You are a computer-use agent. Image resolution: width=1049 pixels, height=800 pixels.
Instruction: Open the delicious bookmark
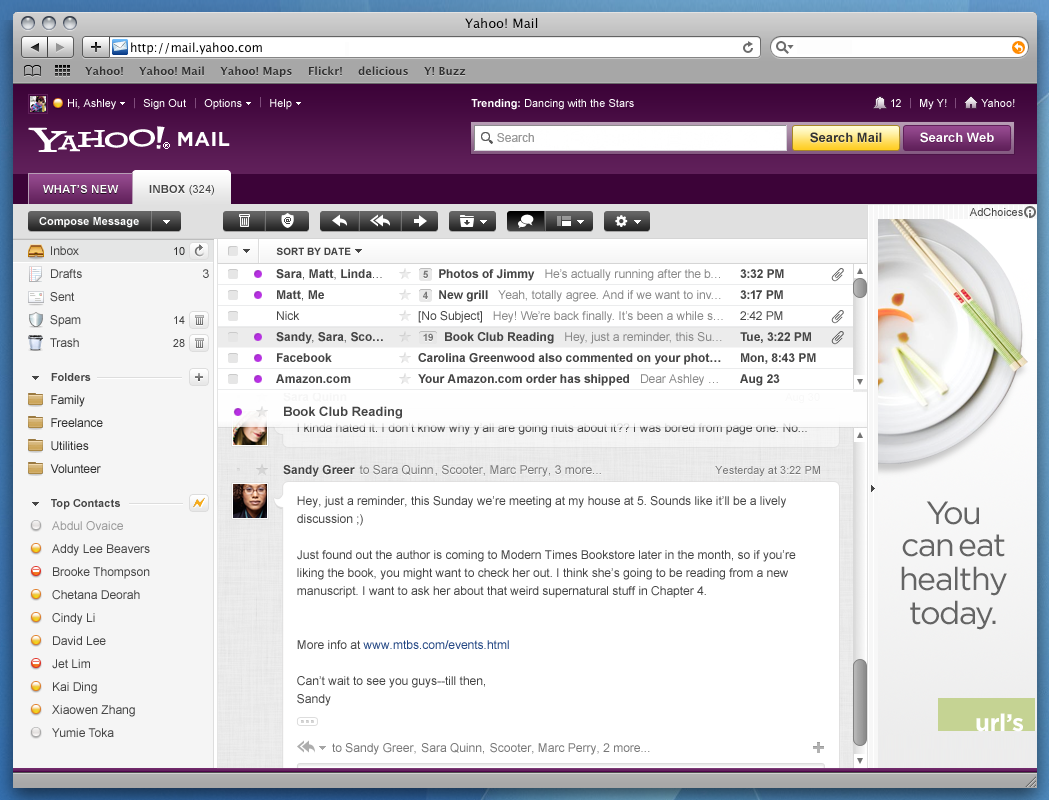(383, 71)
